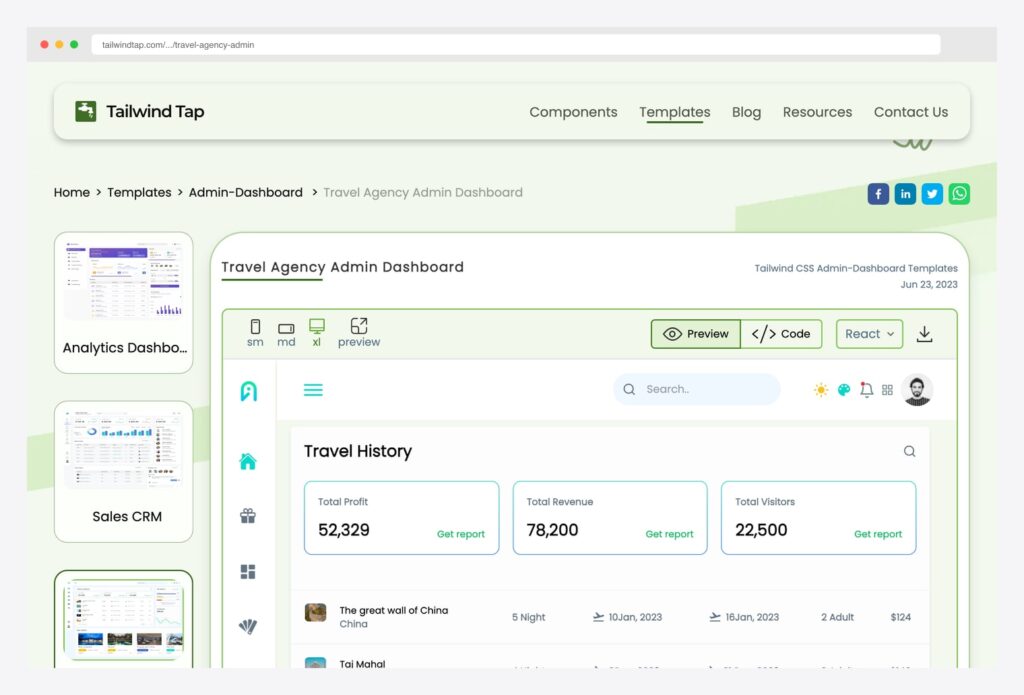1024x695 pixels.
Task: Toggle the Preview view button
Action: 696,334
